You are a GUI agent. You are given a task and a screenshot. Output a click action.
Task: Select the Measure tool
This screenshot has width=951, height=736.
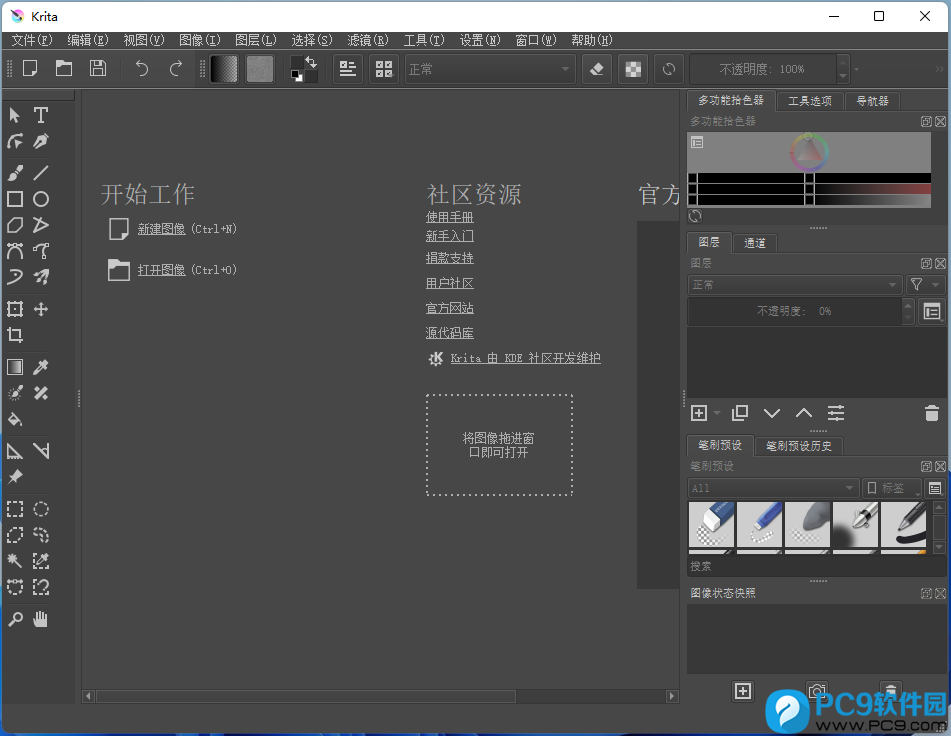41,451
